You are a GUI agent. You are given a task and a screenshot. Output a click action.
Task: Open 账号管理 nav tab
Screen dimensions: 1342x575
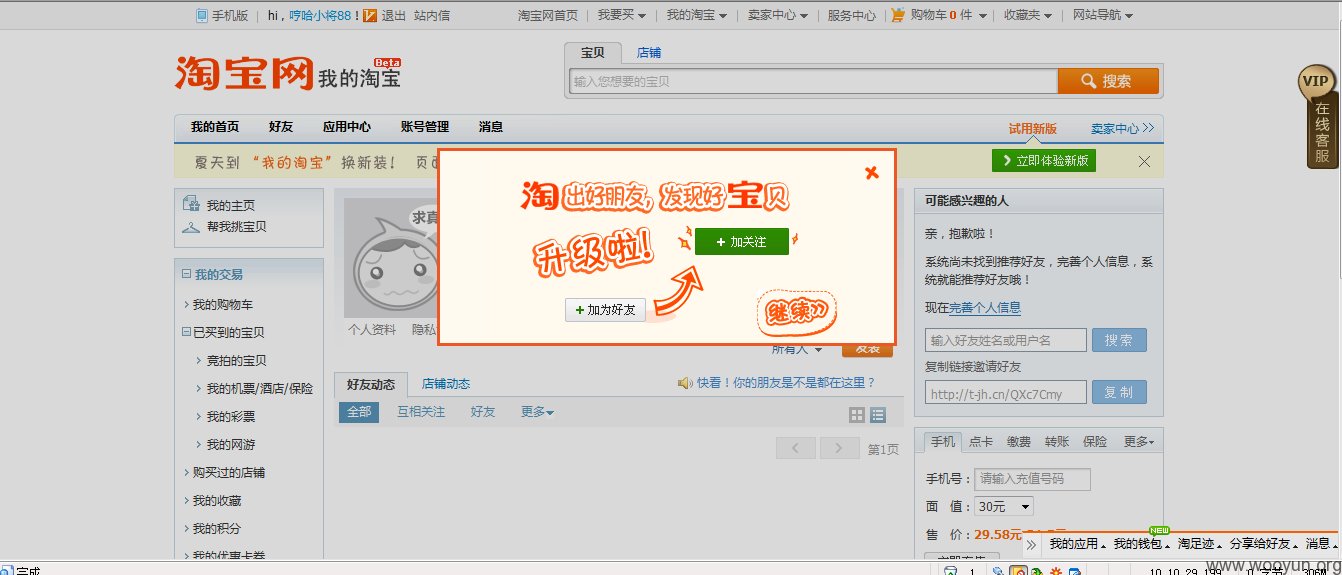point(425,127)
